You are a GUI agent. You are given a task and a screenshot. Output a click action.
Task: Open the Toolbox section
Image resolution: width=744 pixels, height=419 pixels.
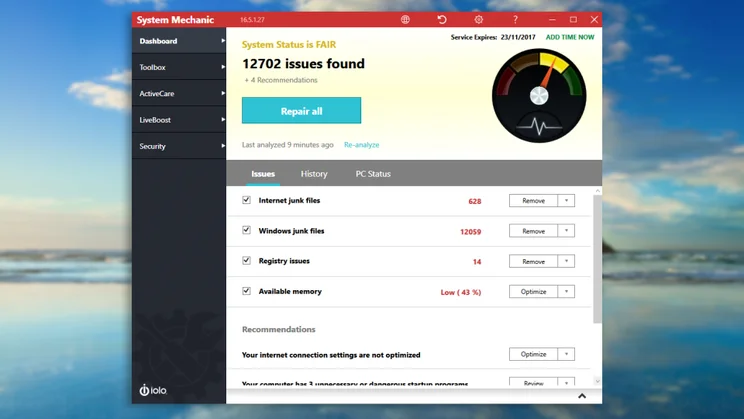click(179, 67)
